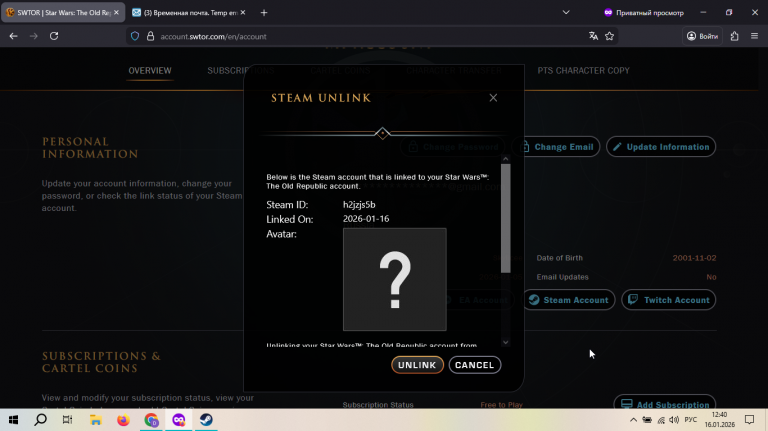The image size is (768, 431).
Task: Close the Временная почта browser tab
Action: pos(243,13)
